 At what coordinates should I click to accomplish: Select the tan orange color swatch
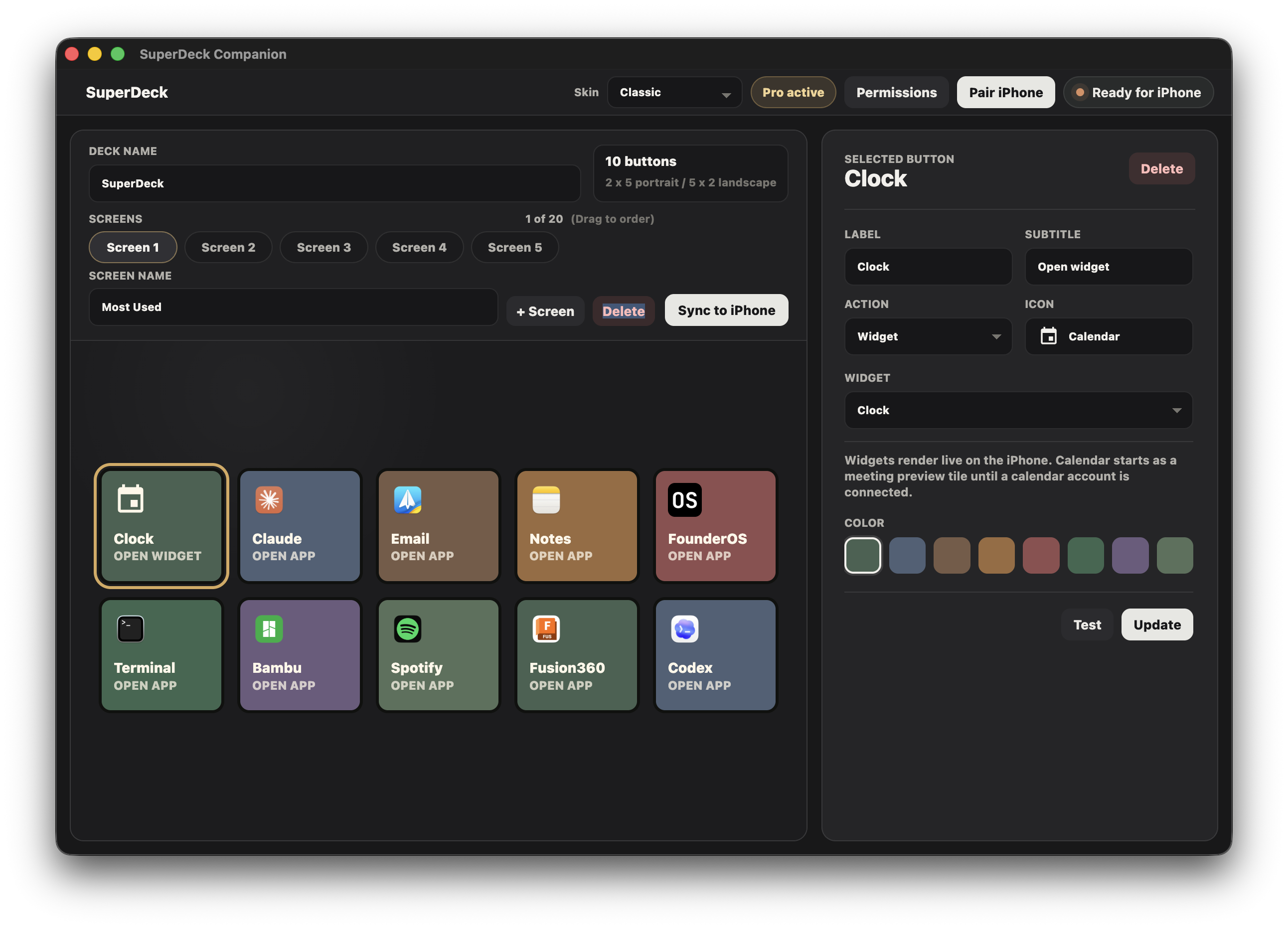pos(996,555)
